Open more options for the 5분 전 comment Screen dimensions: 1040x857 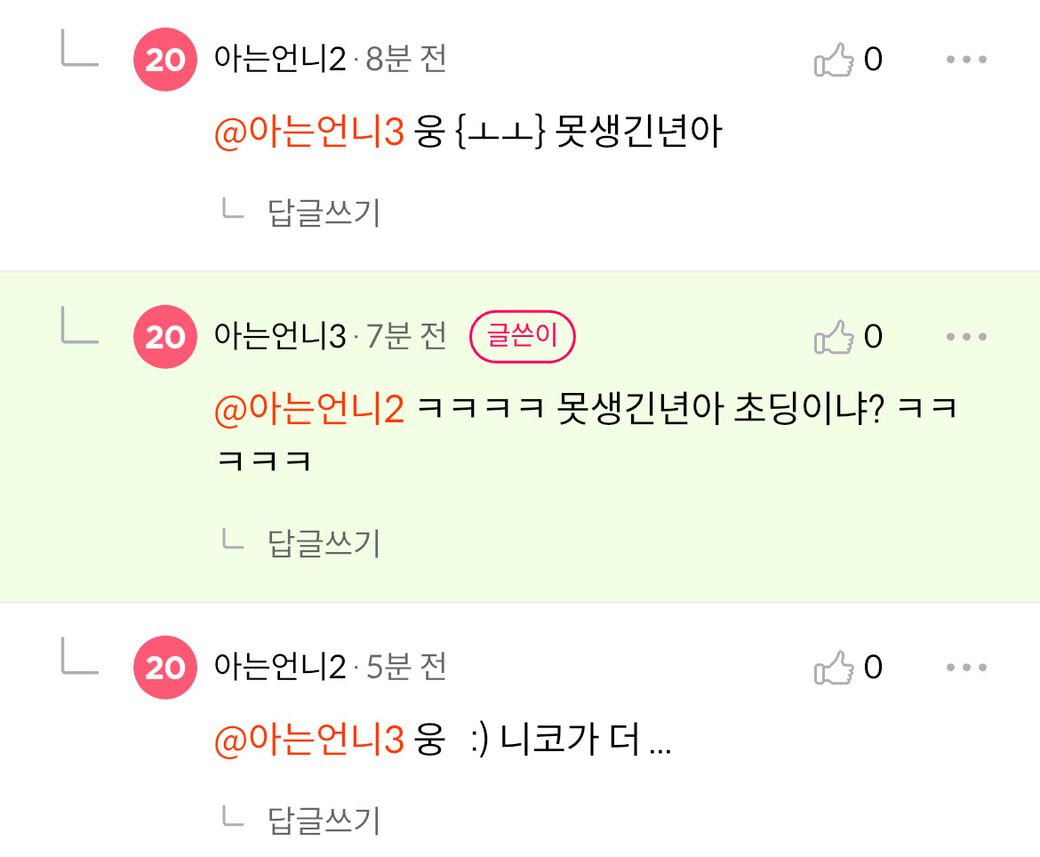[966, 667]
